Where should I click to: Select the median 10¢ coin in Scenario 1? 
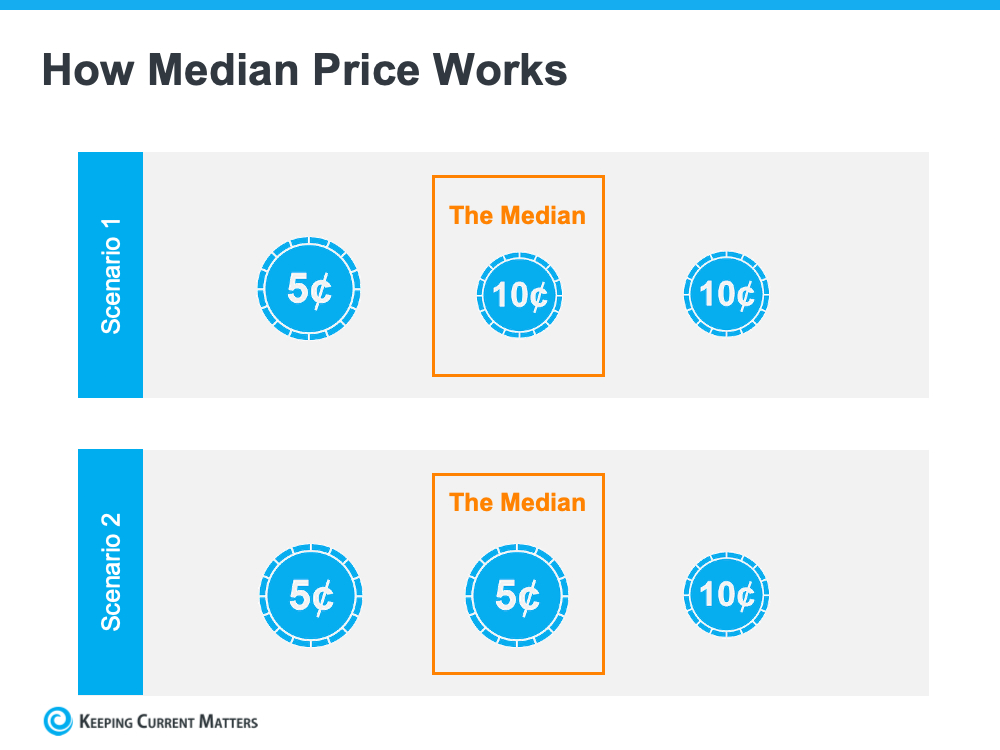click(519, 295)
